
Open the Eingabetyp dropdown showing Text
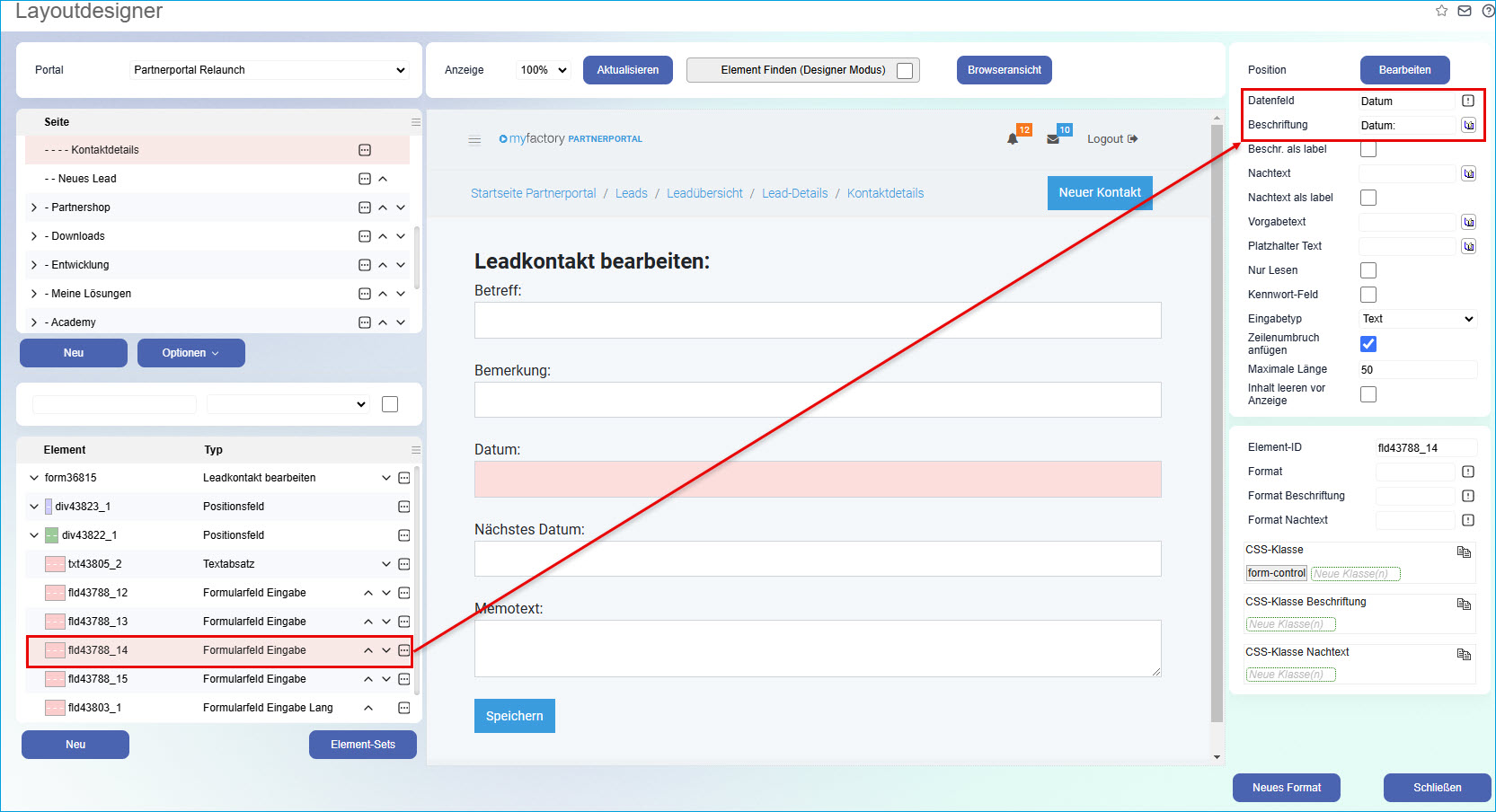point(1417,318)
